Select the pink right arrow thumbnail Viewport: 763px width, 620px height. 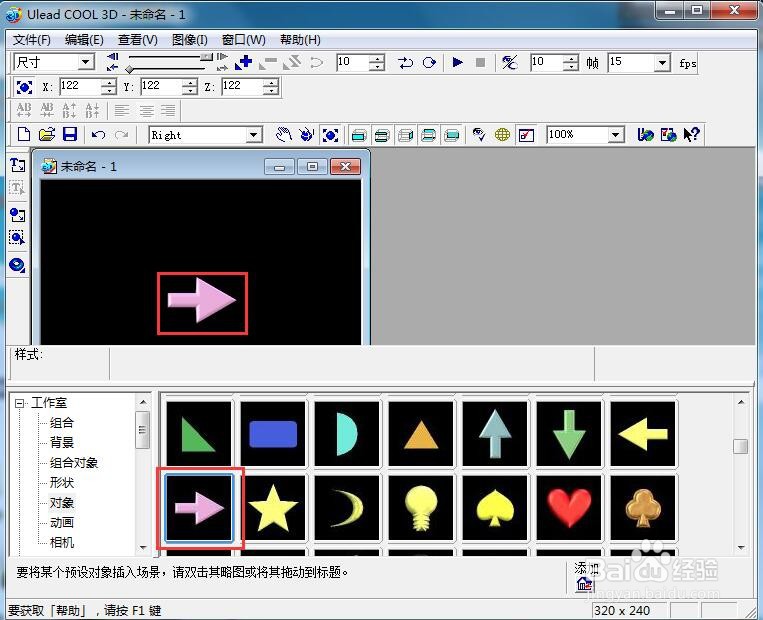click(199, 508)
